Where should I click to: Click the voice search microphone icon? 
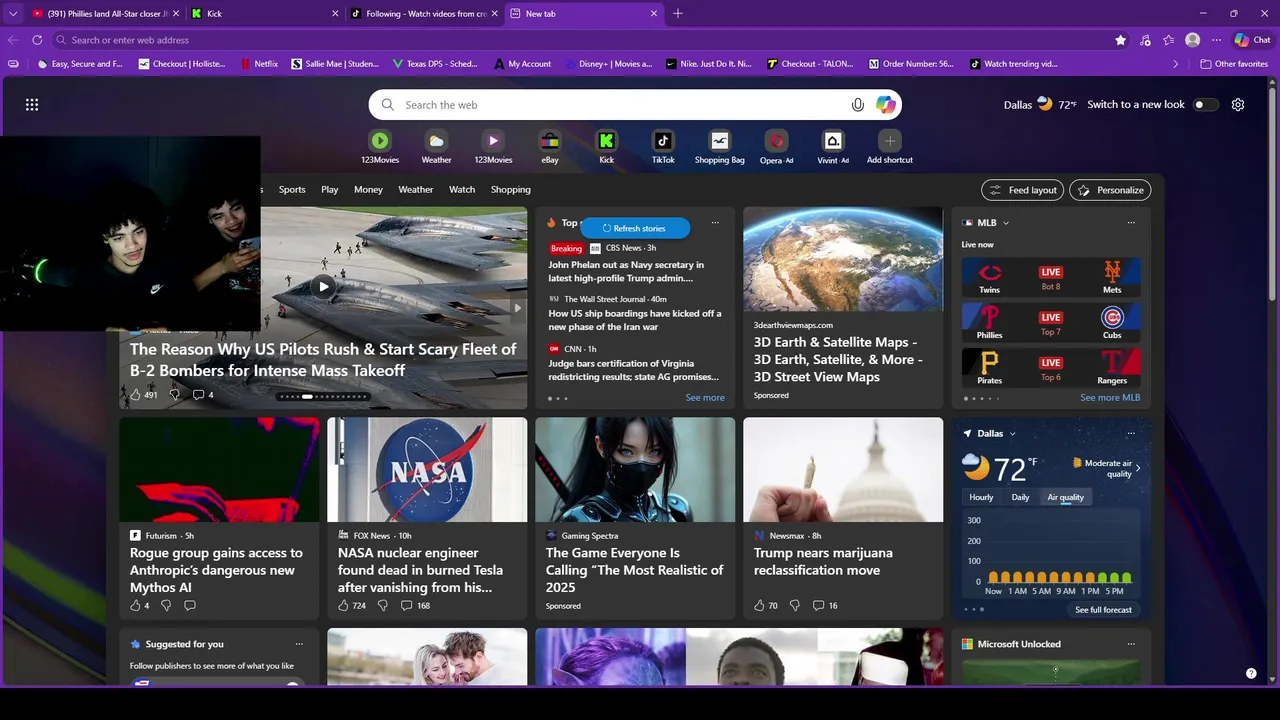pyautogui.click(x=858, y=105)
